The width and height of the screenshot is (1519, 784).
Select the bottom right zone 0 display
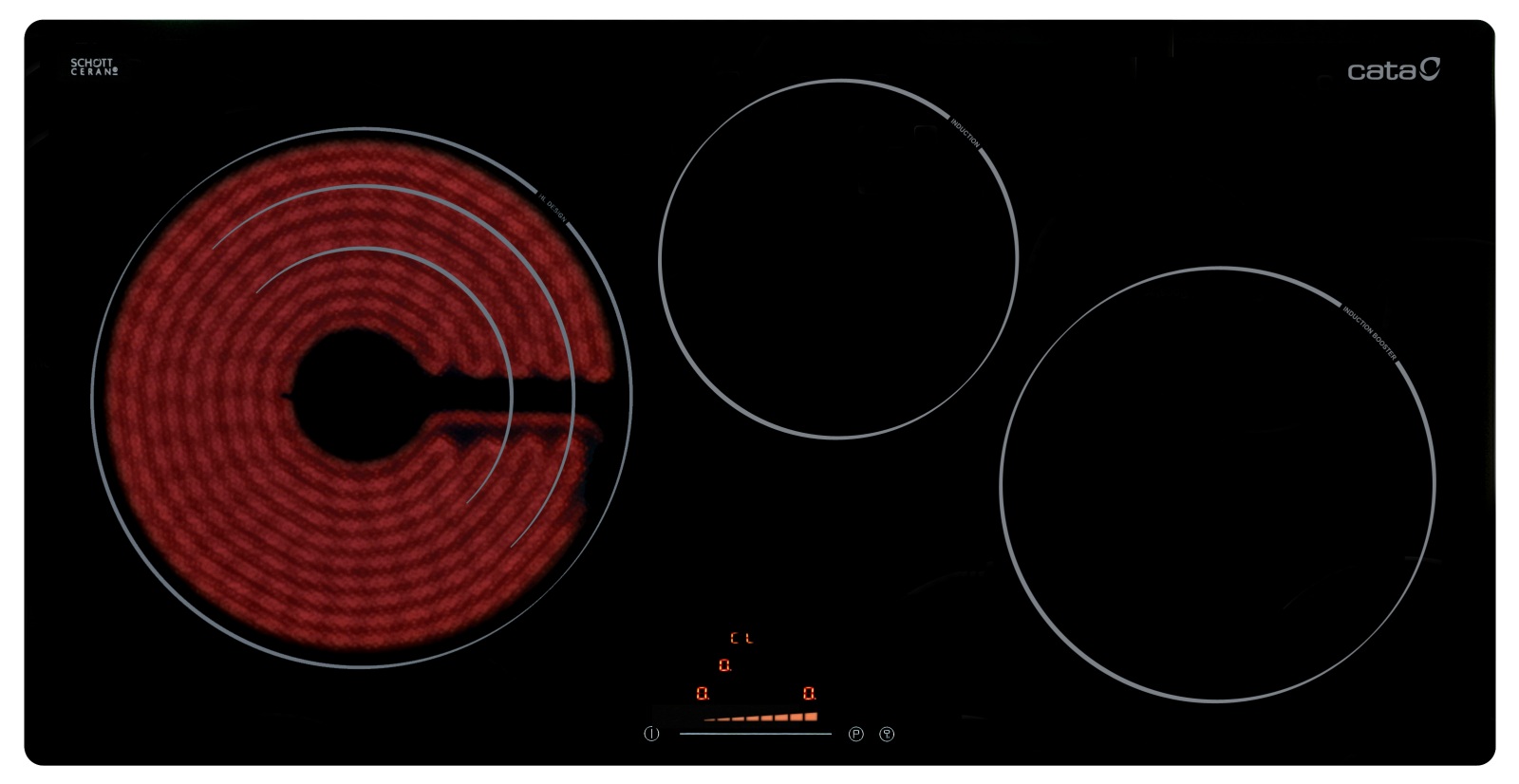(x=809, y=694)
